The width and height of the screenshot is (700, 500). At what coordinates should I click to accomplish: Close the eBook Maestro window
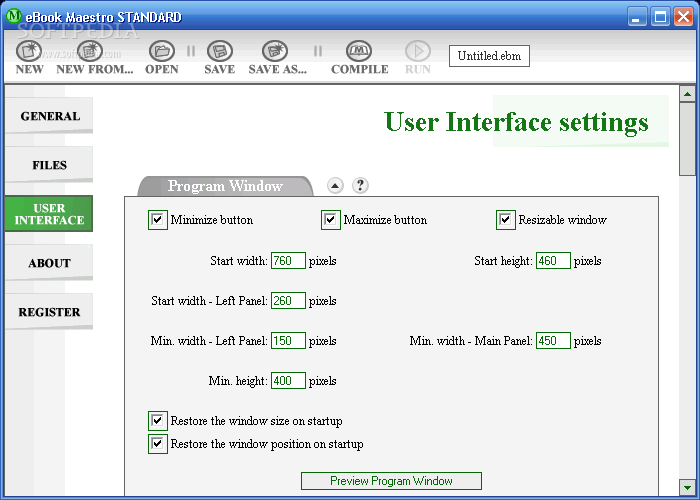tap(683, 17)
